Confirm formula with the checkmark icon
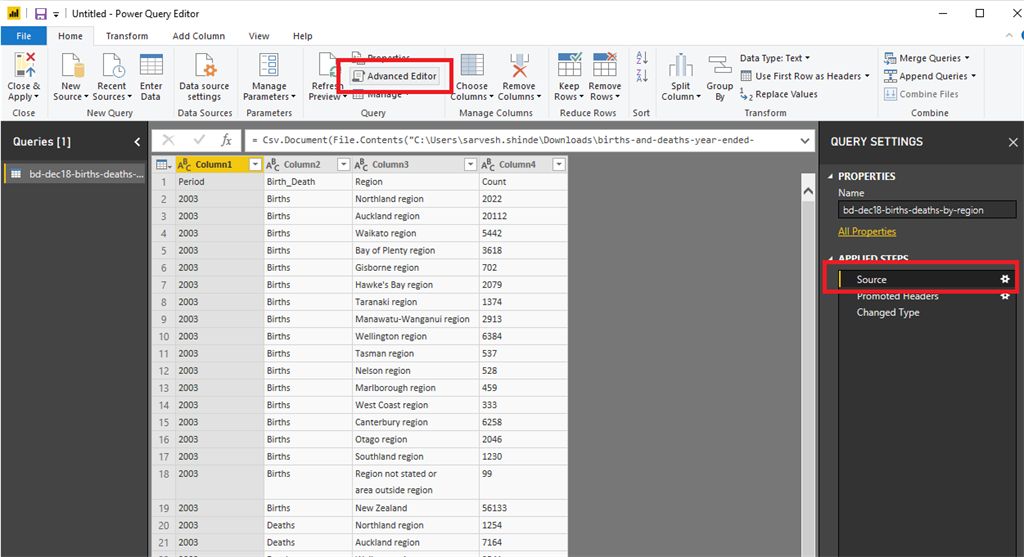1024x557 pixels. 199,140
